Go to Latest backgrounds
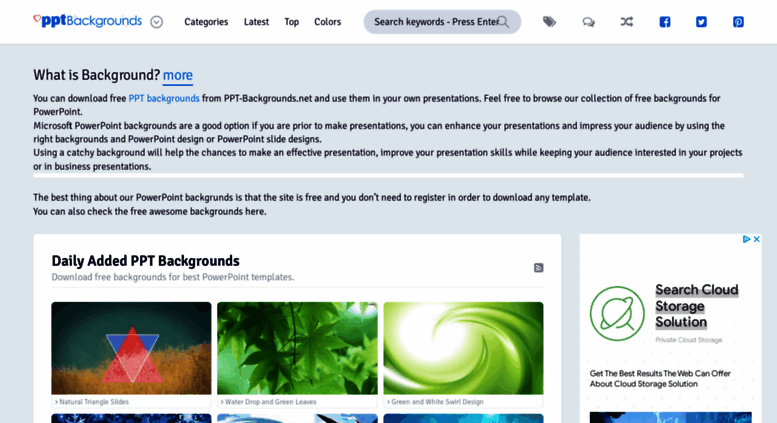777x423 pixels. point(256,22)
